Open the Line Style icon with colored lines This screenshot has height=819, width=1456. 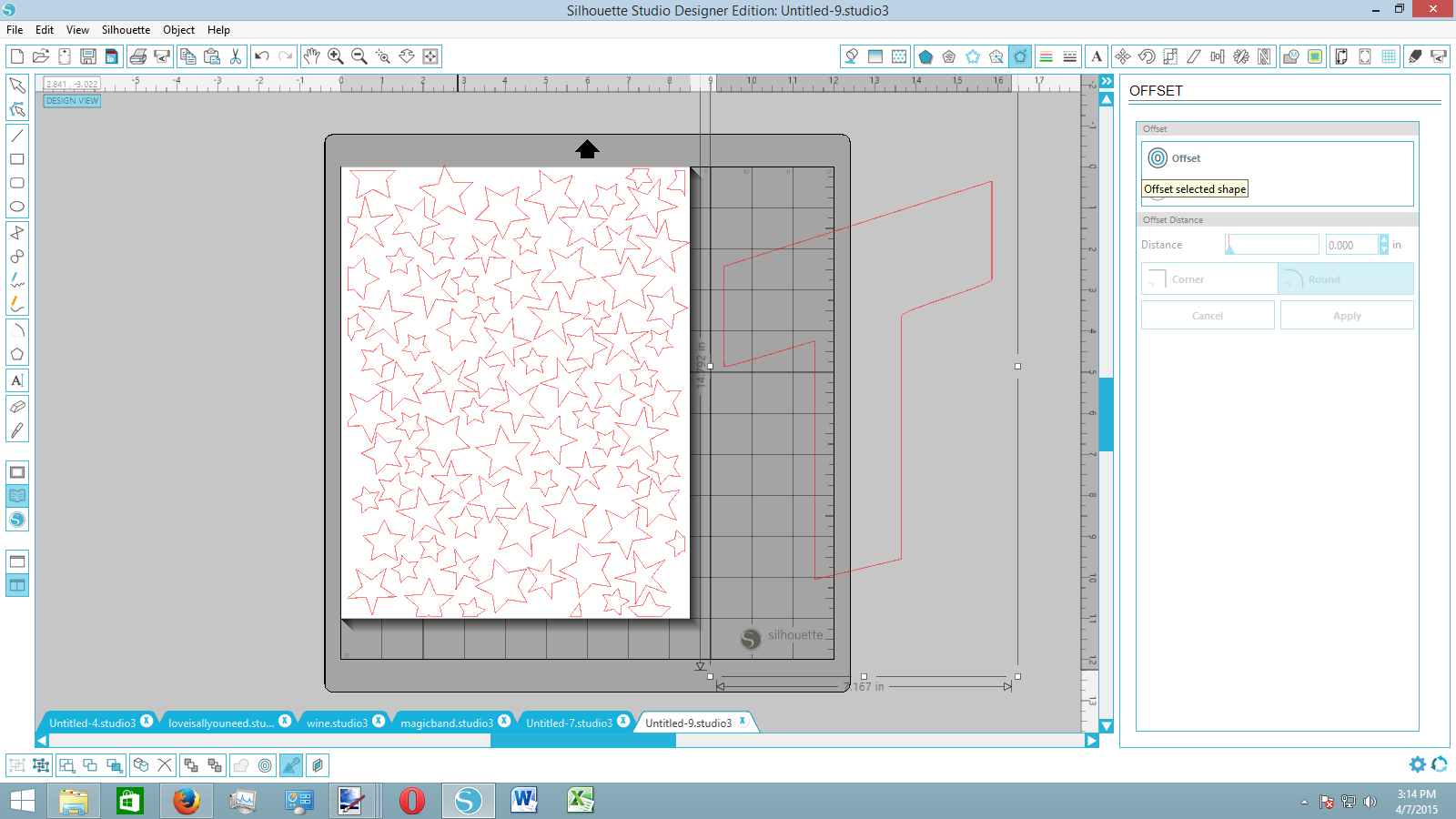tap(1046, 56)
